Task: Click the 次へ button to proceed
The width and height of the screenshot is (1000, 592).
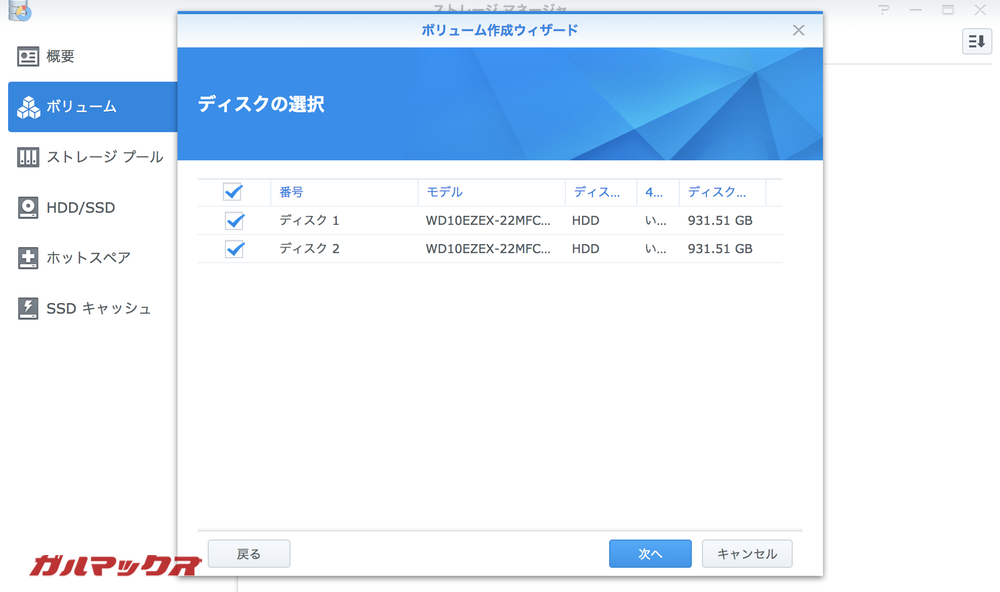Action: [650, 553]
